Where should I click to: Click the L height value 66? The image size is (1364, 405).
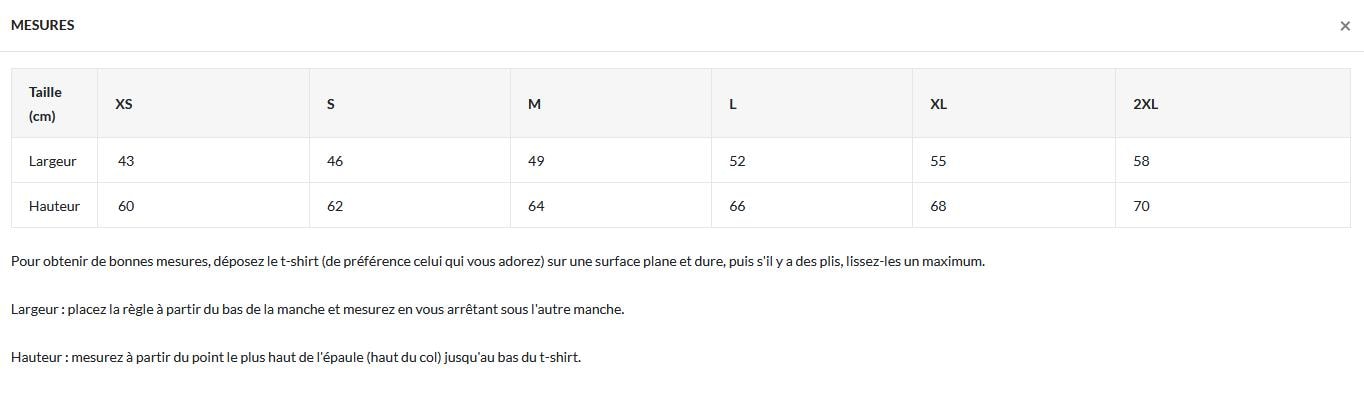pos(737,206)
